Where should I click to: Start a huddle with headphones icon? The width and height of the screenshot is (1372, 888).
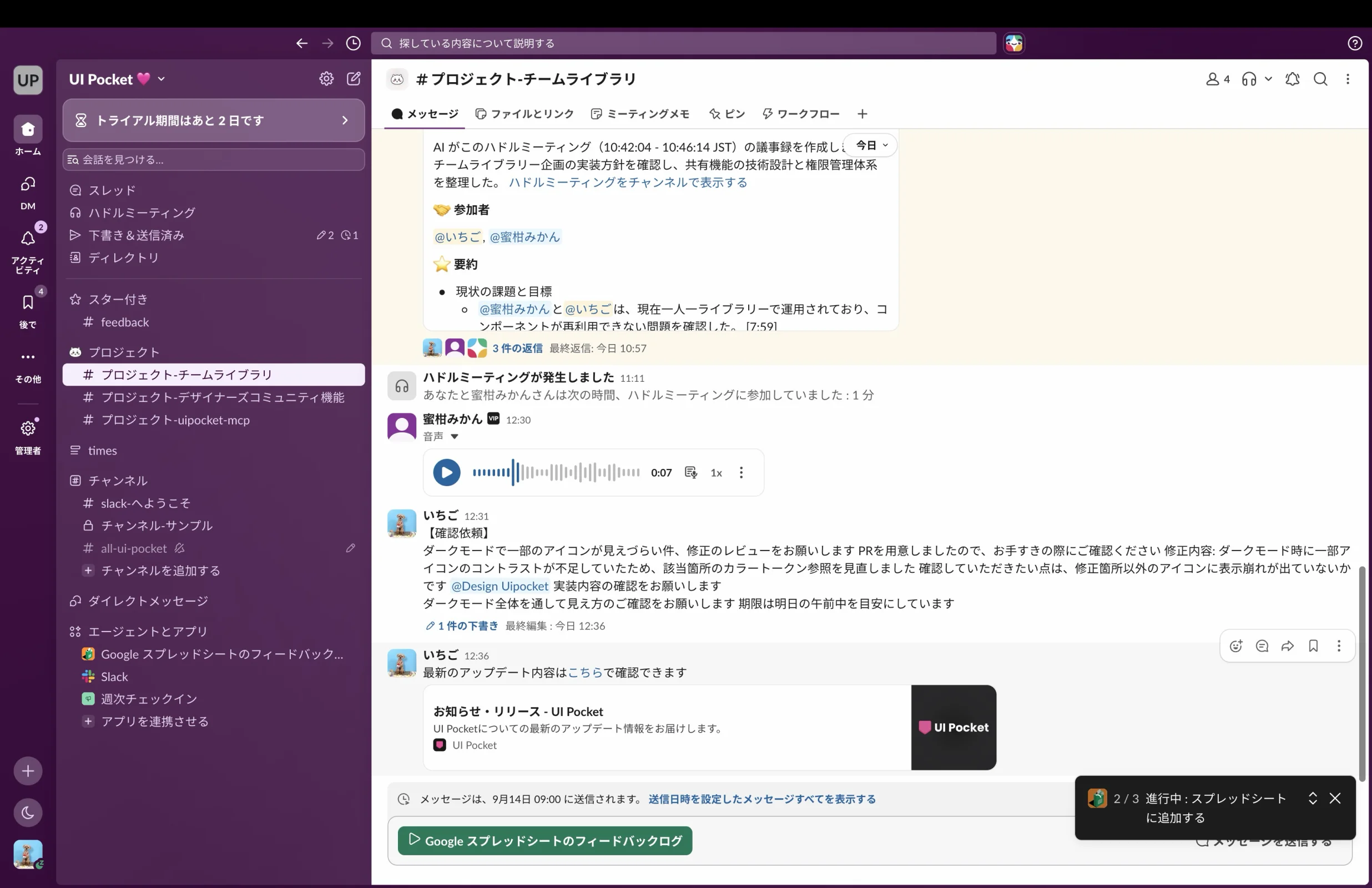pyautogui.click(x=1249, y=79)
